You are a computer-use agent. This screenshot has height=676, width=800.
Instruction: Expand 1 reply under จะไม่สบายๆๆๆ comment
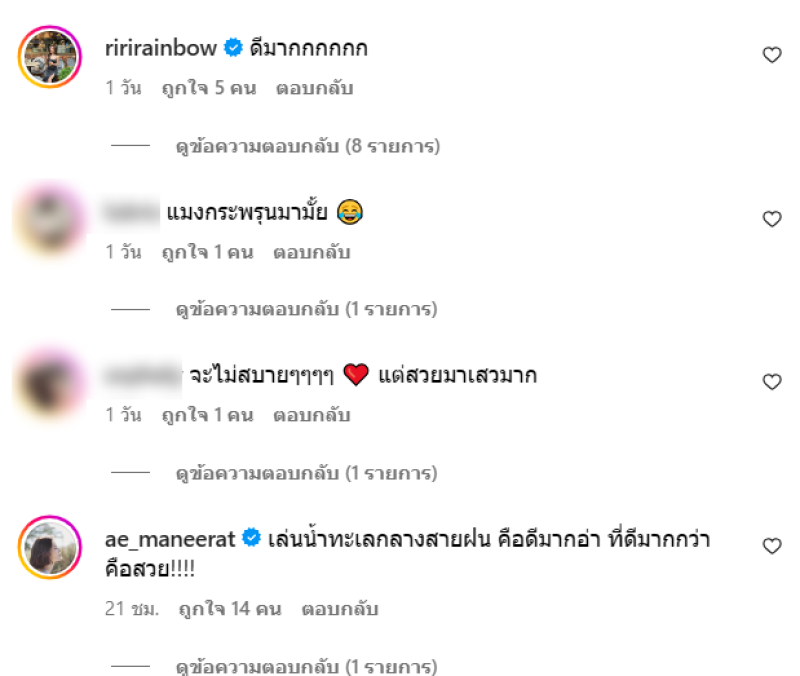306,473
